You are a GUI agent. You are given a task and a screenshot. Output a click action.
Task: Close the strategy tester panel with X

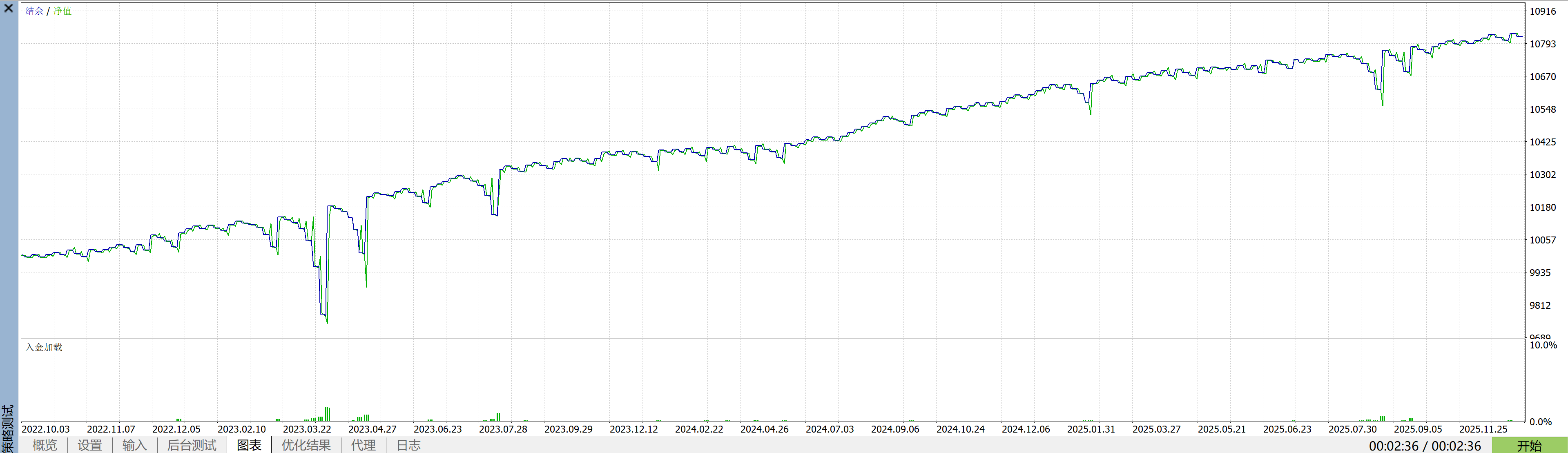[x=9, y=9]
